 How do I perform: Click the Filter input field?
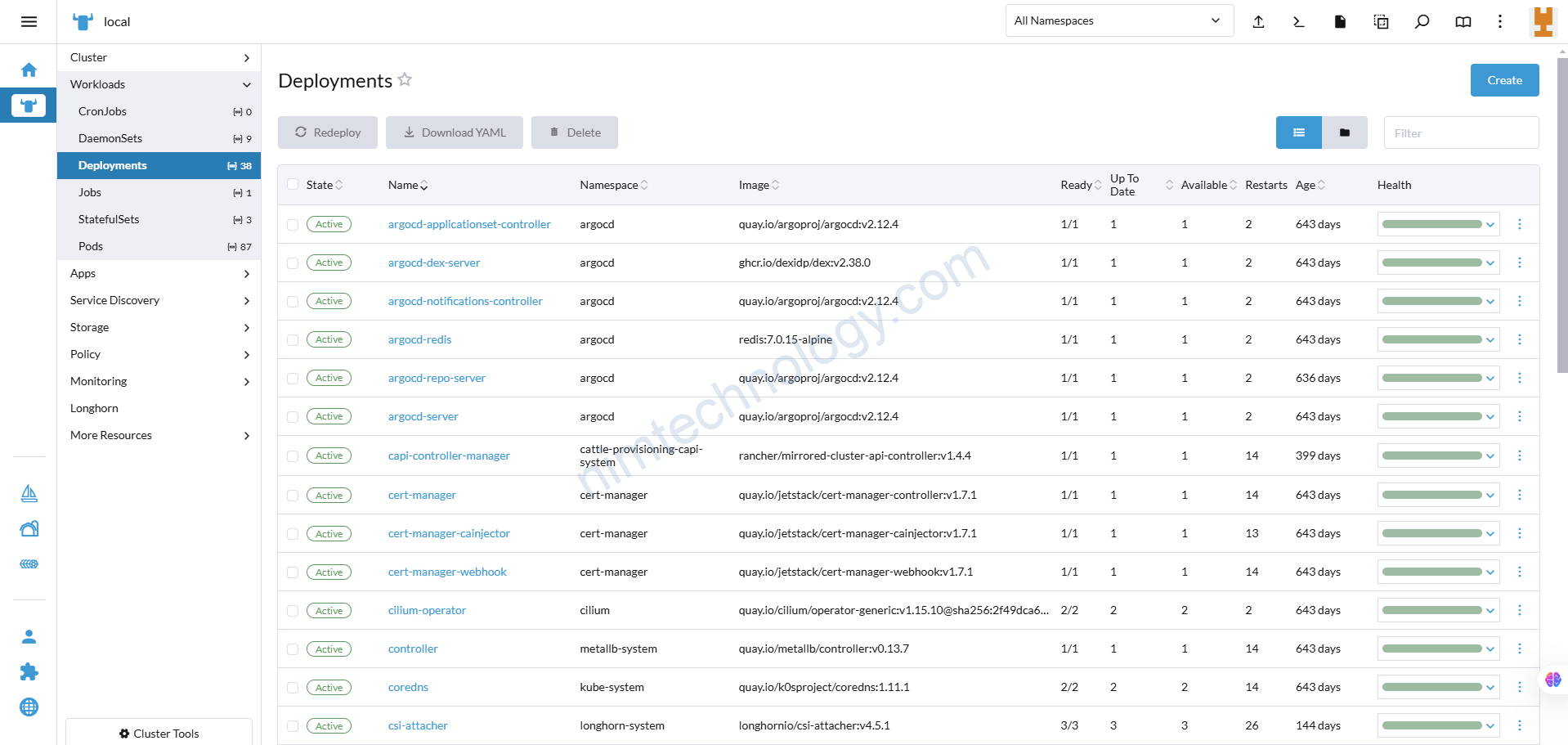(1460, 133)
